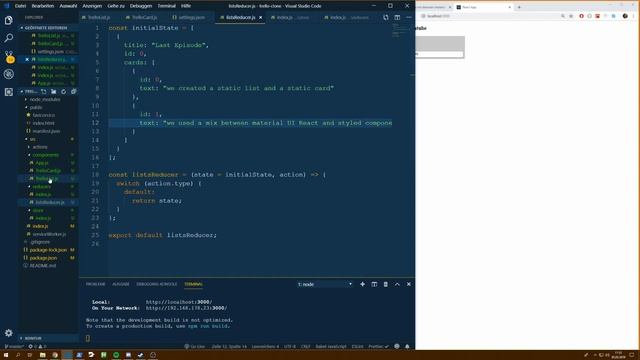Open the Debug view in activity bar

tap(9, 74)
